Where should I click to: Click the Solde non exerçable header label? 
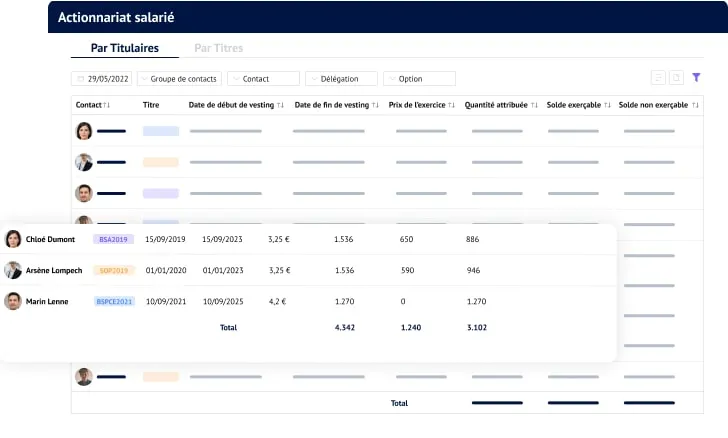pyautogui.click(x=653, y=105)
